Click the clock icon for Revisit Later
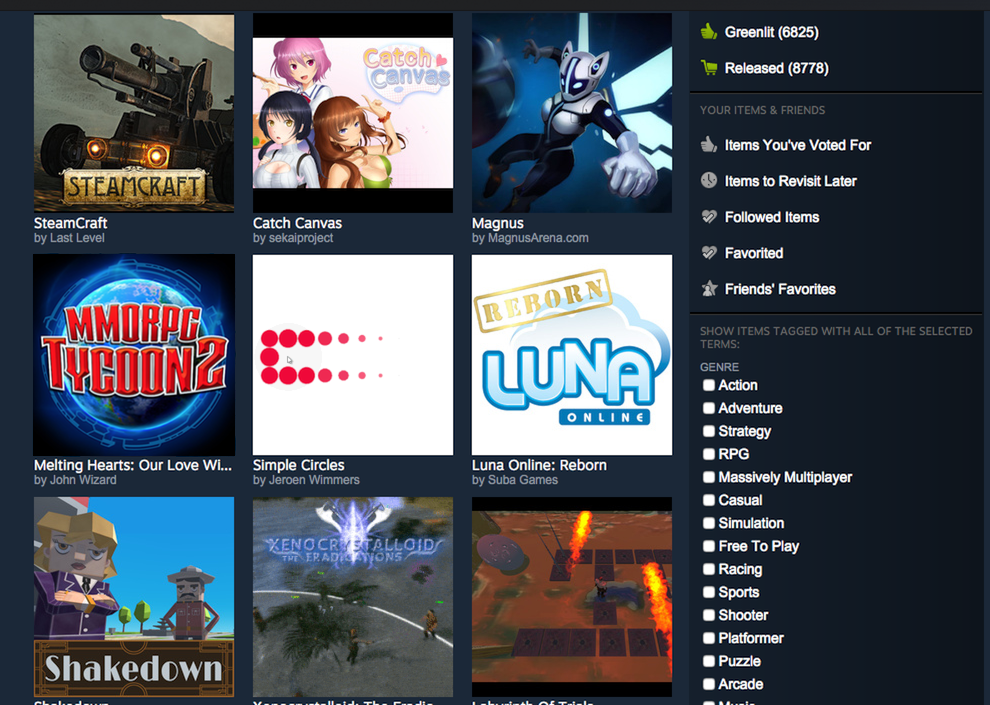990x705 pixels. [x=708, y=181]
